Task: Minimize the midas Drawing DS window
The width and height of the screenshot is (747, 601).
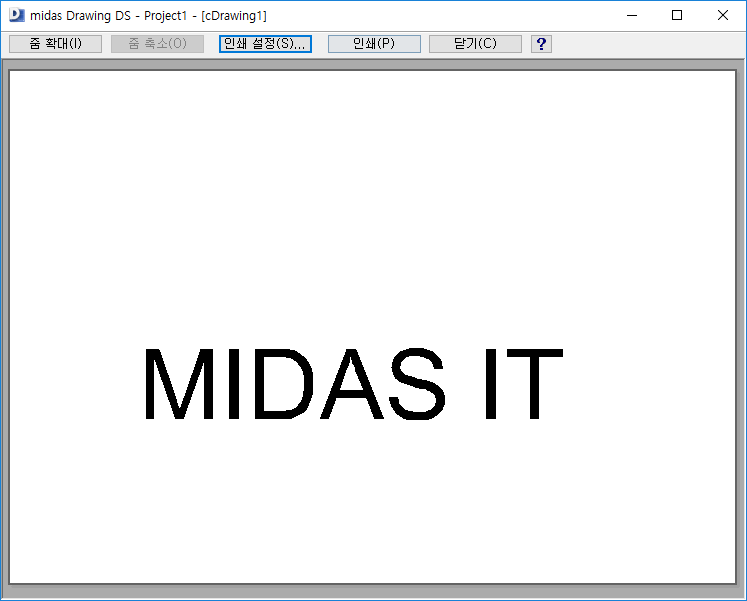Action: tap(631, 15)
